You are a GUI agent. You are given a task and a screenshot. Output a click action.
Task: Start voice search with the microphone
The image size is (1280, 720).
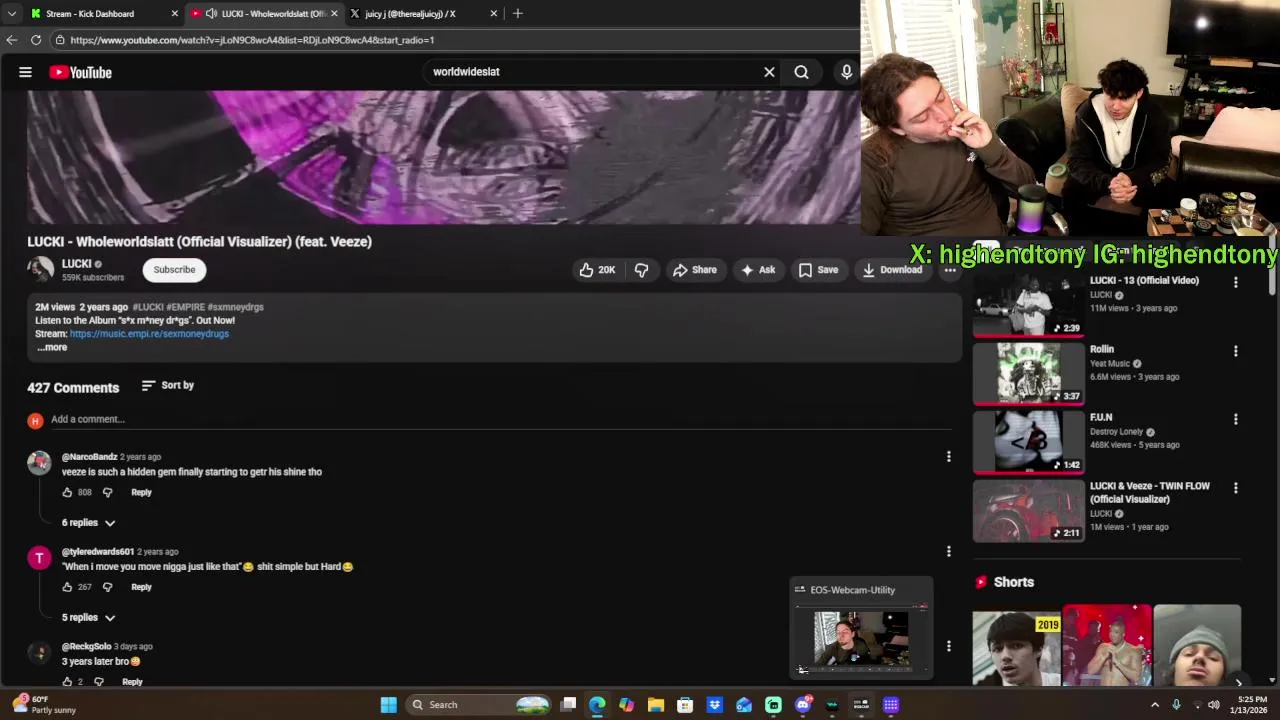(x=846, y=72)
